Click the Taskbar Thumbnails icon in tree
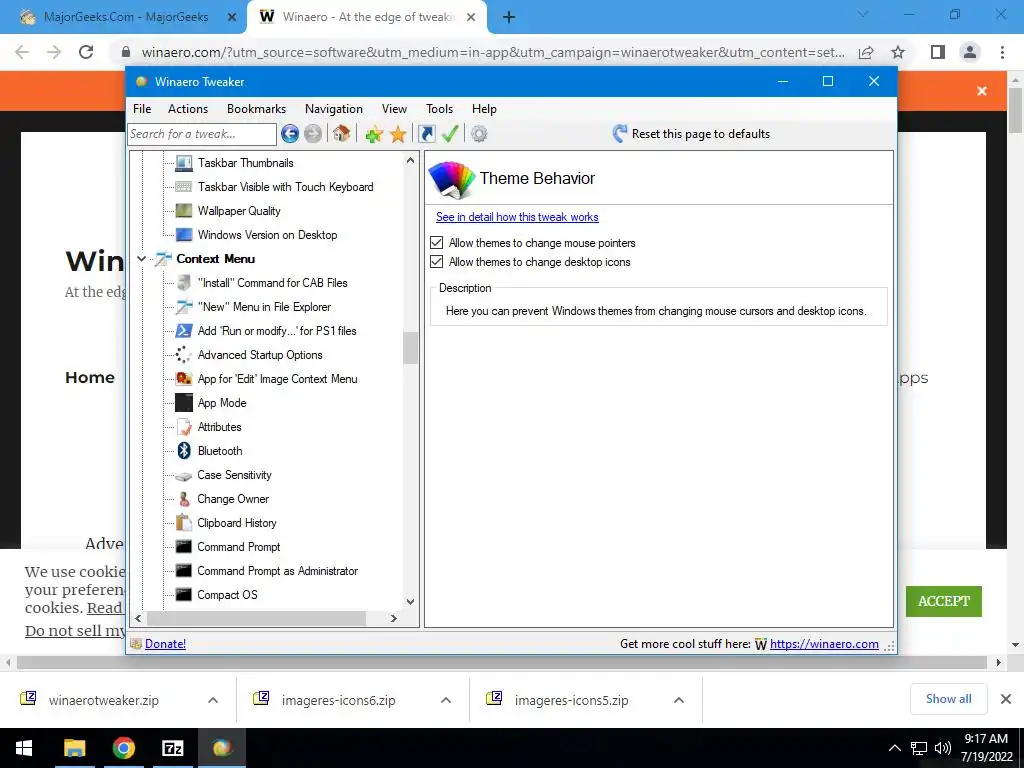1024x768 pixels. point(184,163)
